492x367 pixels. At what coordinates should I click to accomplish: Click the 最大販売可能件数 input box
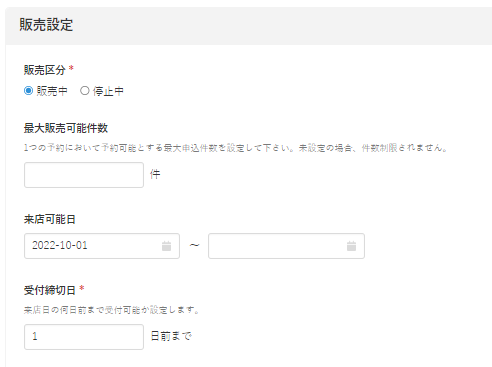84,175
